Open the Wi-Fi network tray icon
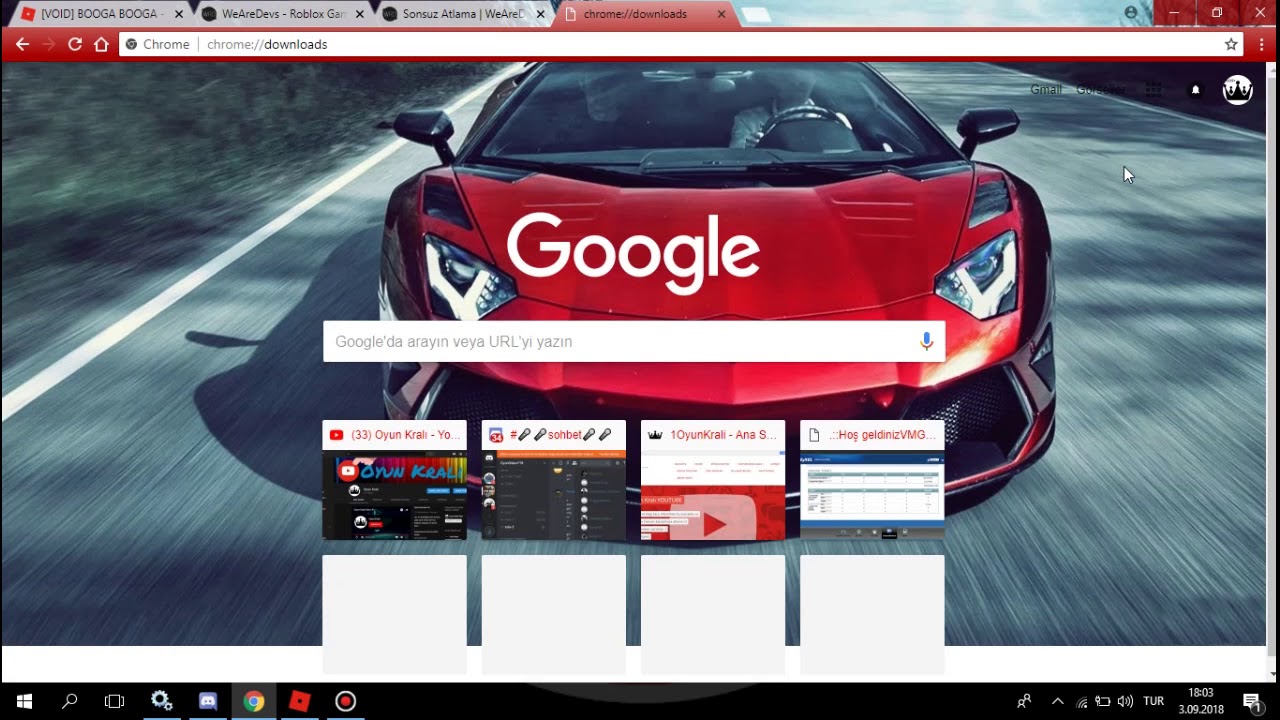This screenshot has width=1280, height=720. 1081,701
